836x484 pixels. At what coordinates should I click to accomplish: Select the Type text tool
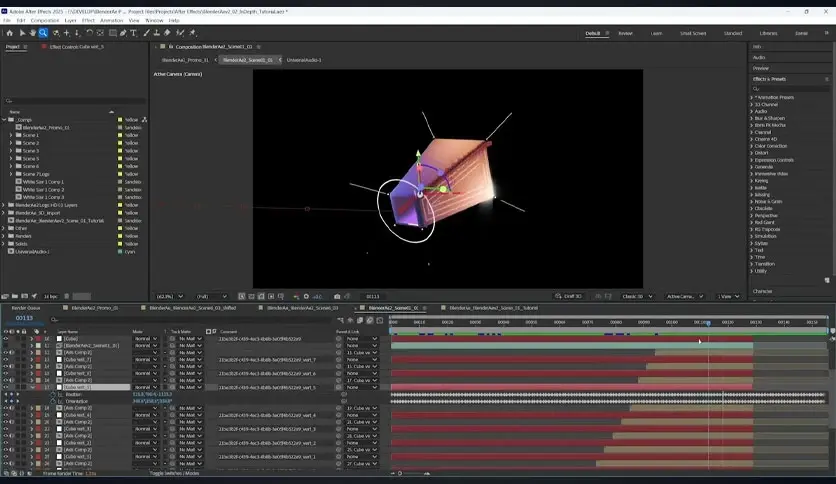click(x=133, y=33)
